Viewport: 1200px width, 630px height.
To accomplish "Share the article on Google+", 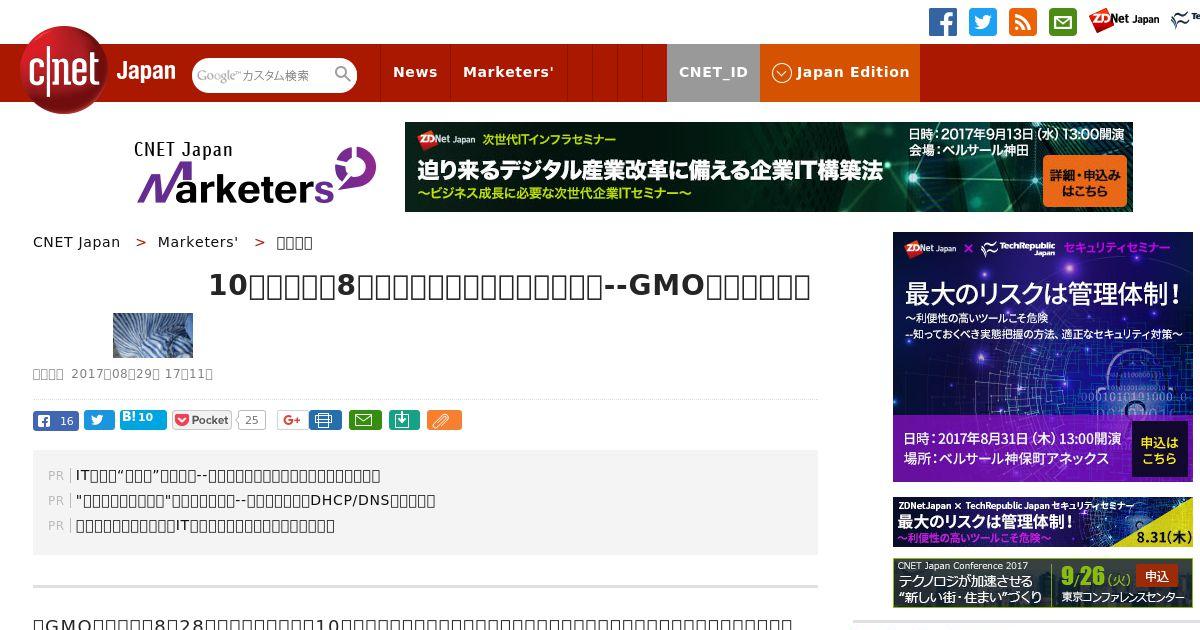I will pos(292,420).
